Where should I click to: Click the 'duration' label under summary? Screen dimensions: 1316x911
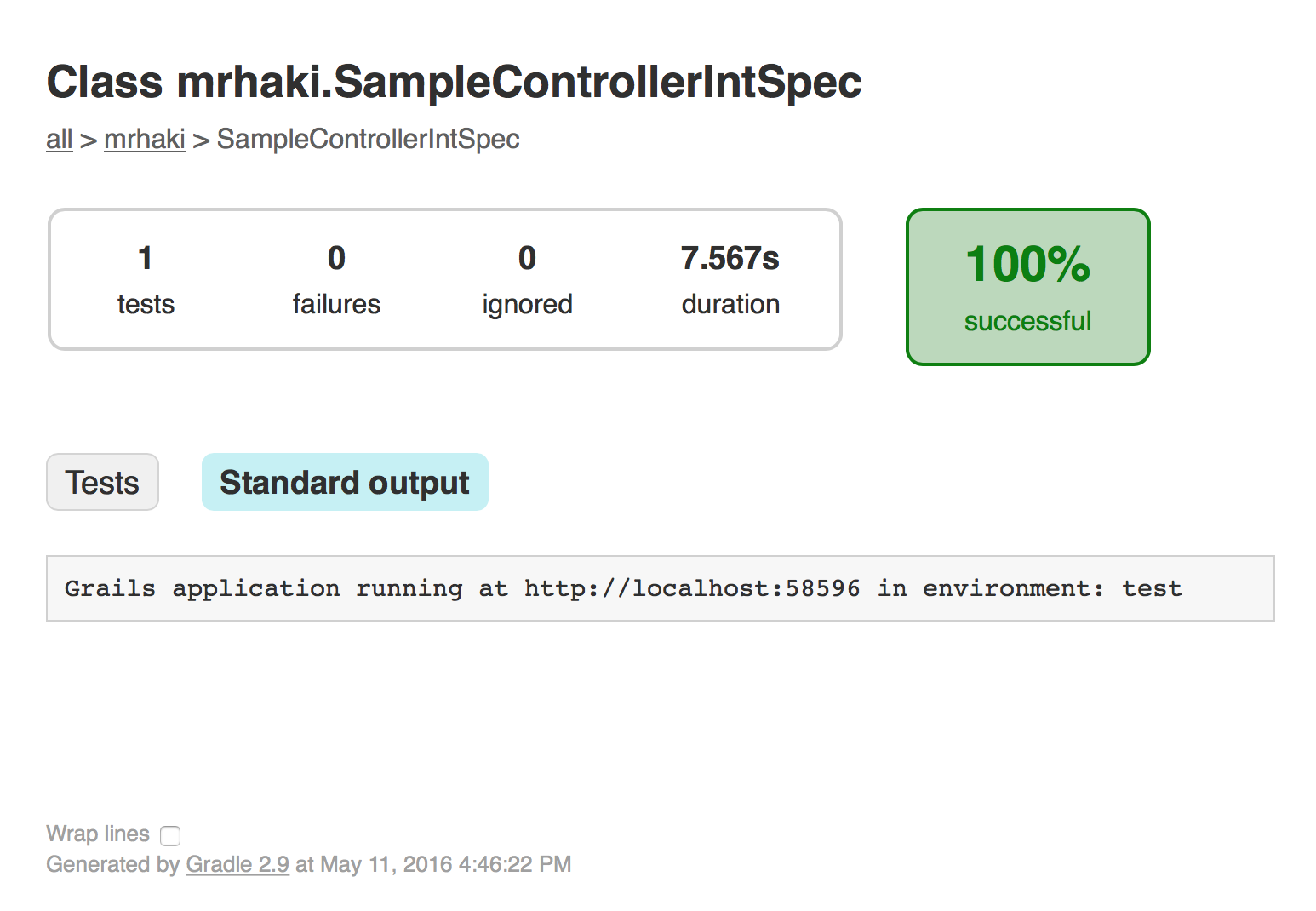(x=730, y=304)
